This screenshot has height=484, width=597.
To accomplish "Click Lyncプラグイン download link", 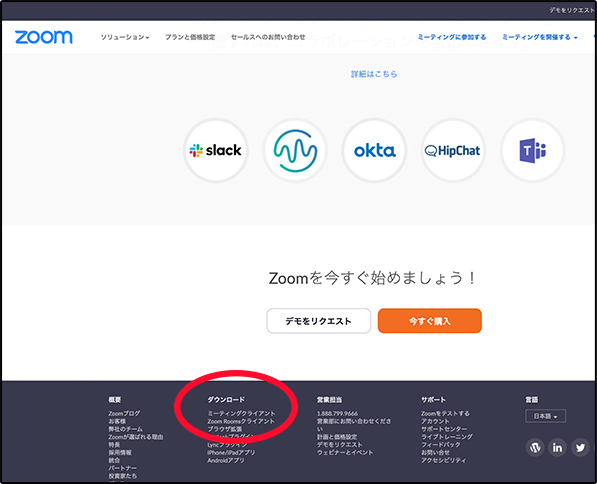I will coord(227,445).
